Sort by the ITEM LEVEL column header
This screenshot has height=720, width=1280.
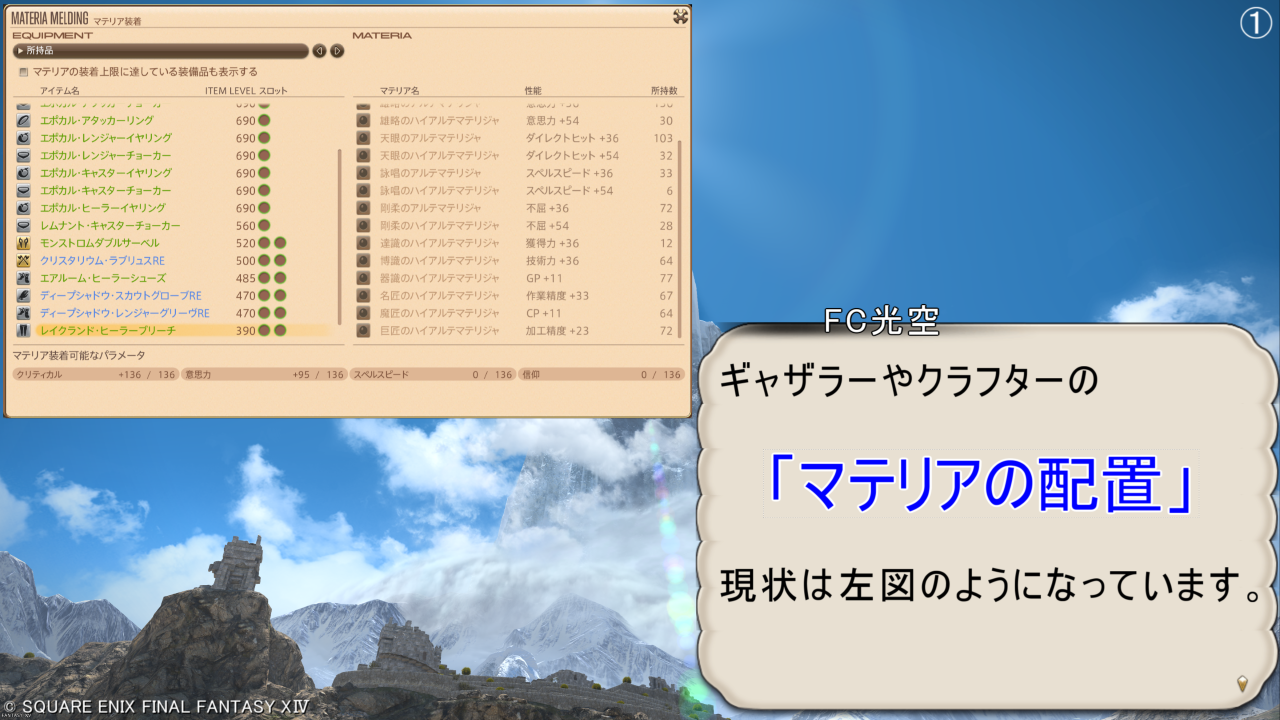coord(231,91)
